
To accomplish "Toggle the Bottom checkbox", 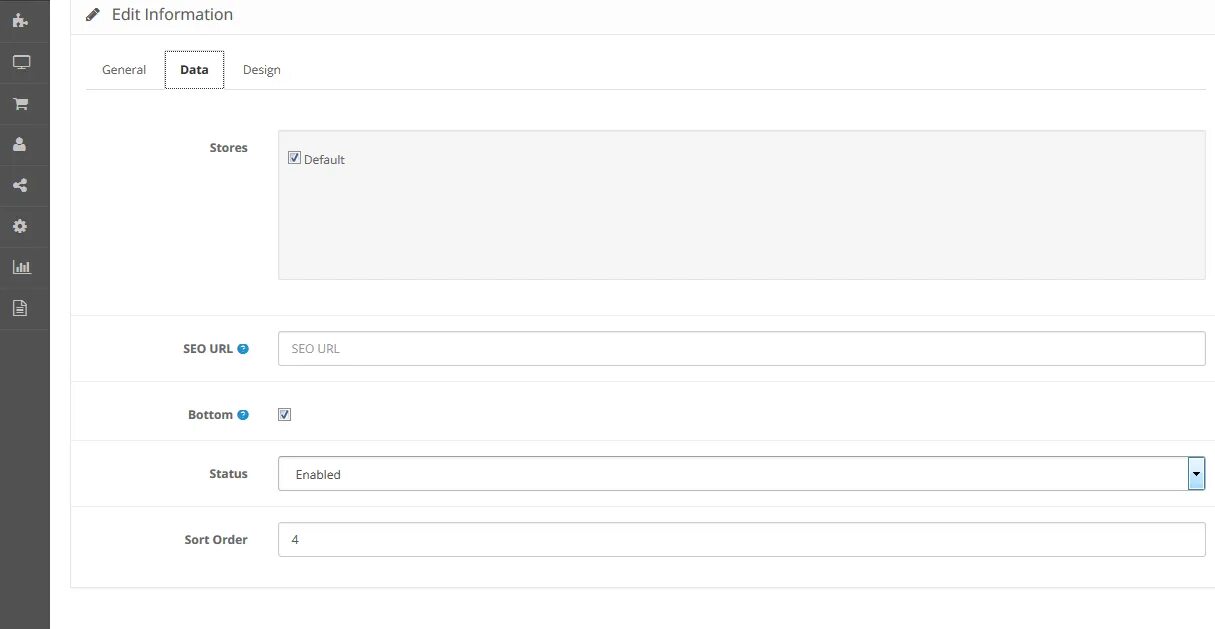I will point(285,414).
